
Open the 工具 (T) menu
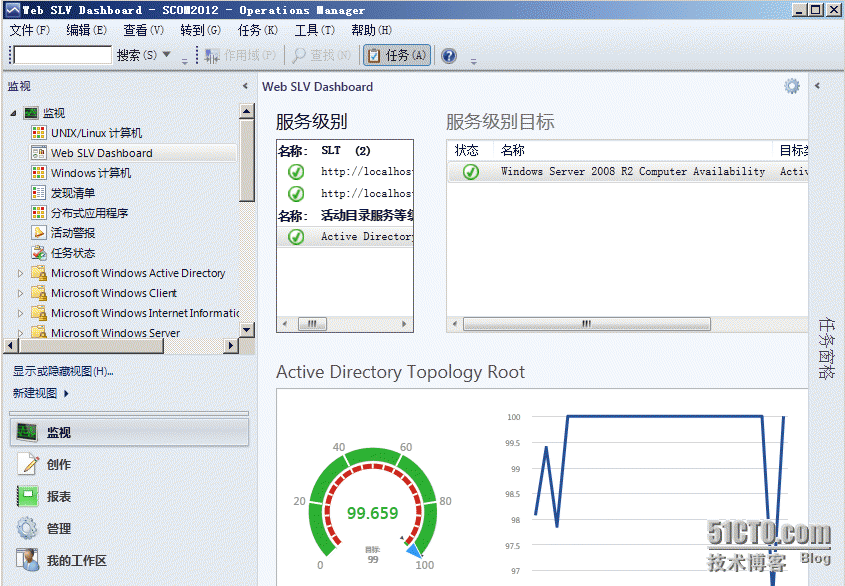315,30
